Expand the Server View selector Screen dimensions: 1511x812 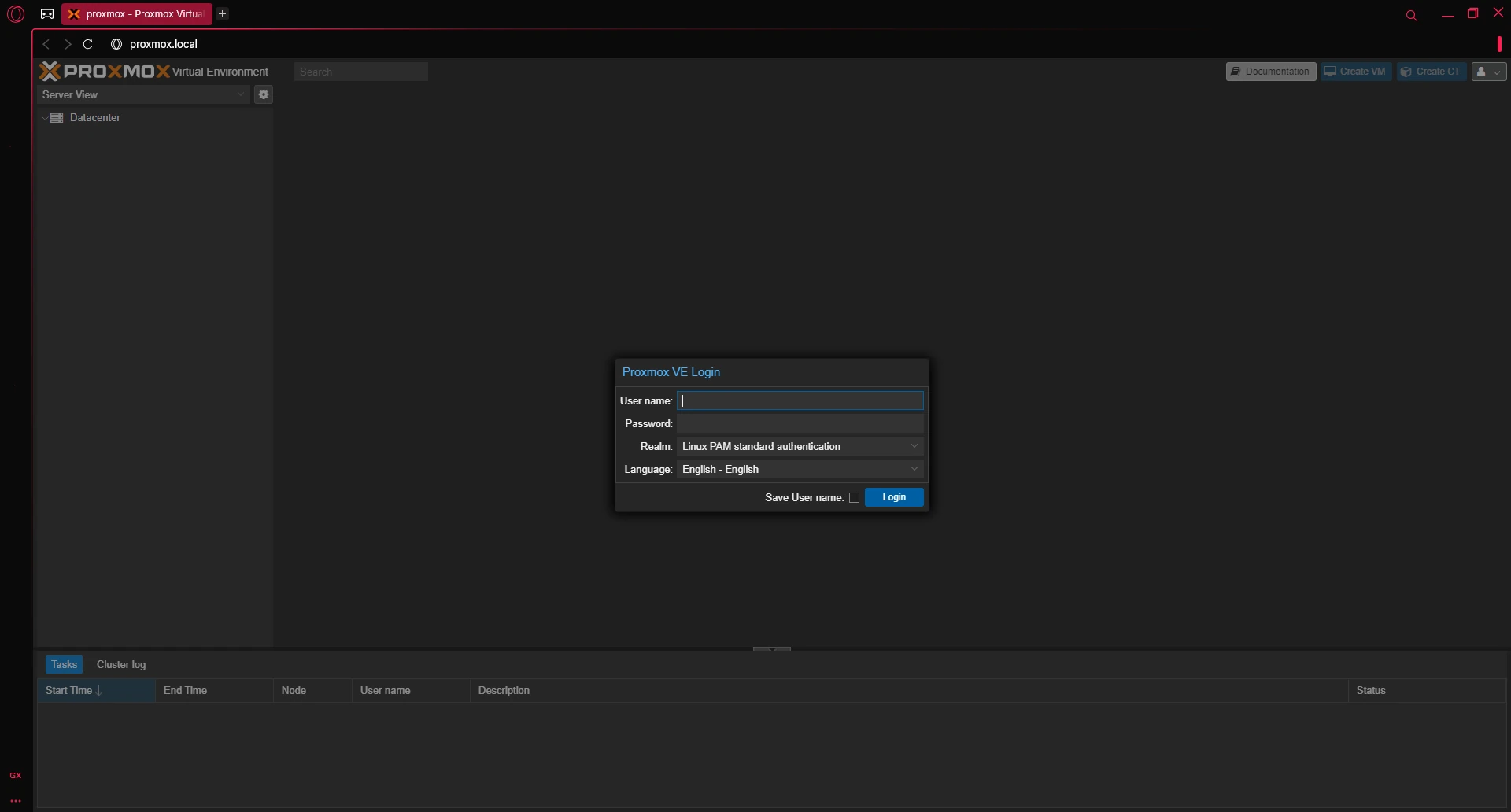pos(143,94)
